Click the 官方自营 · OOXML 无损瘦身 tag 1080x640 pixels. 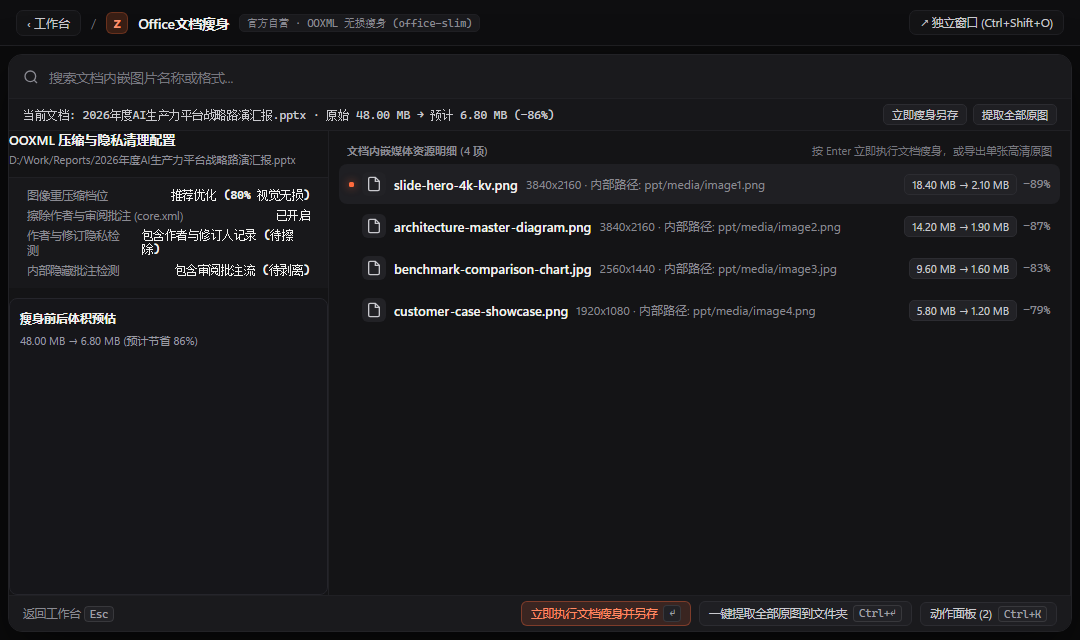coord(360,23)
